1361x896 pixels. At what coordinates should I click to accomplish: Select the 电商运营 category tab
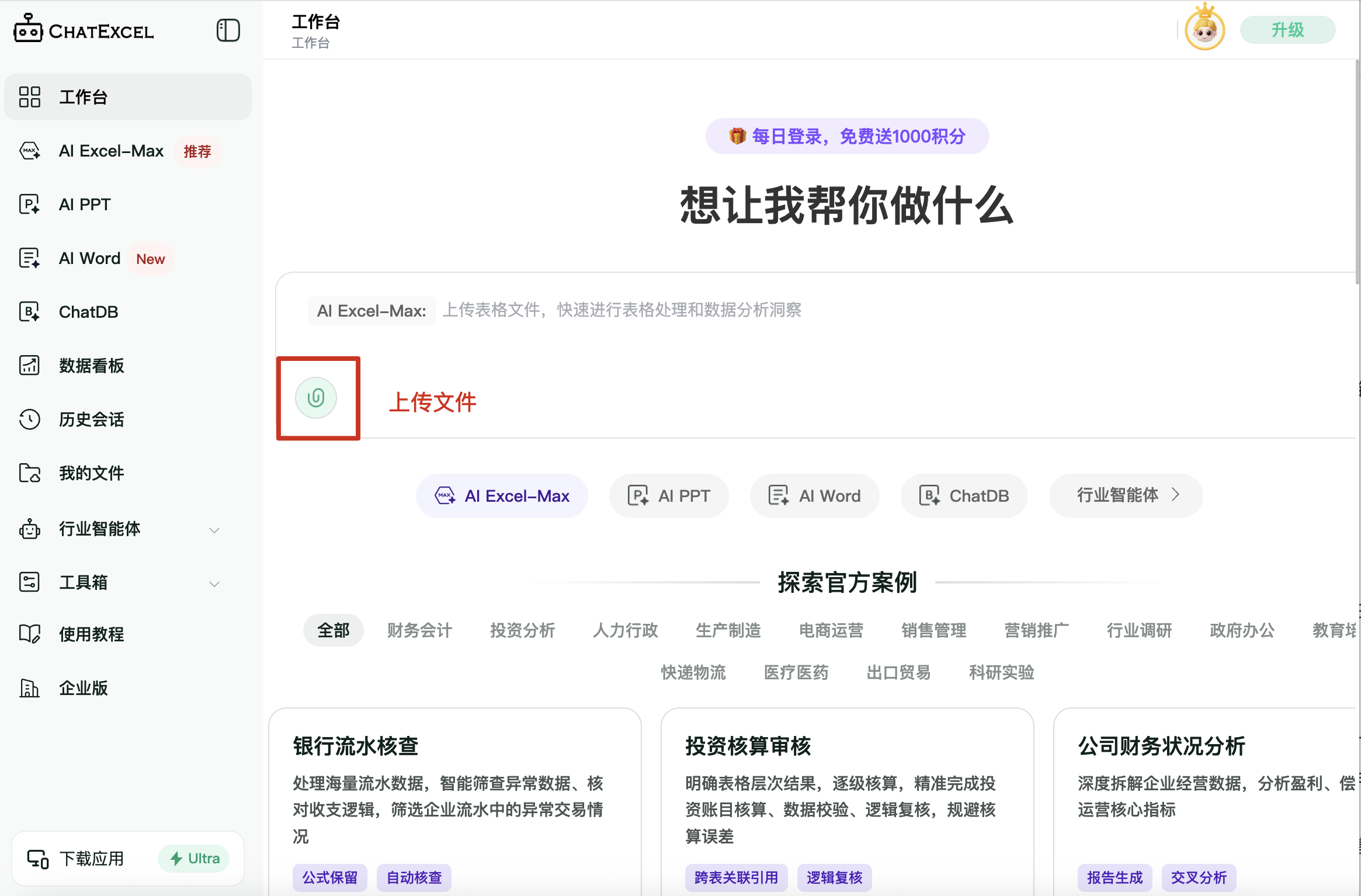tap(831, 630)
